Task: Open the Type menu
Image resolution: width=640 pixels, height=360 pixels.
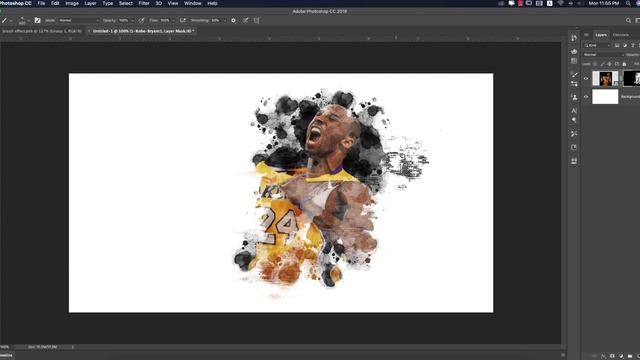Action: 108,3
